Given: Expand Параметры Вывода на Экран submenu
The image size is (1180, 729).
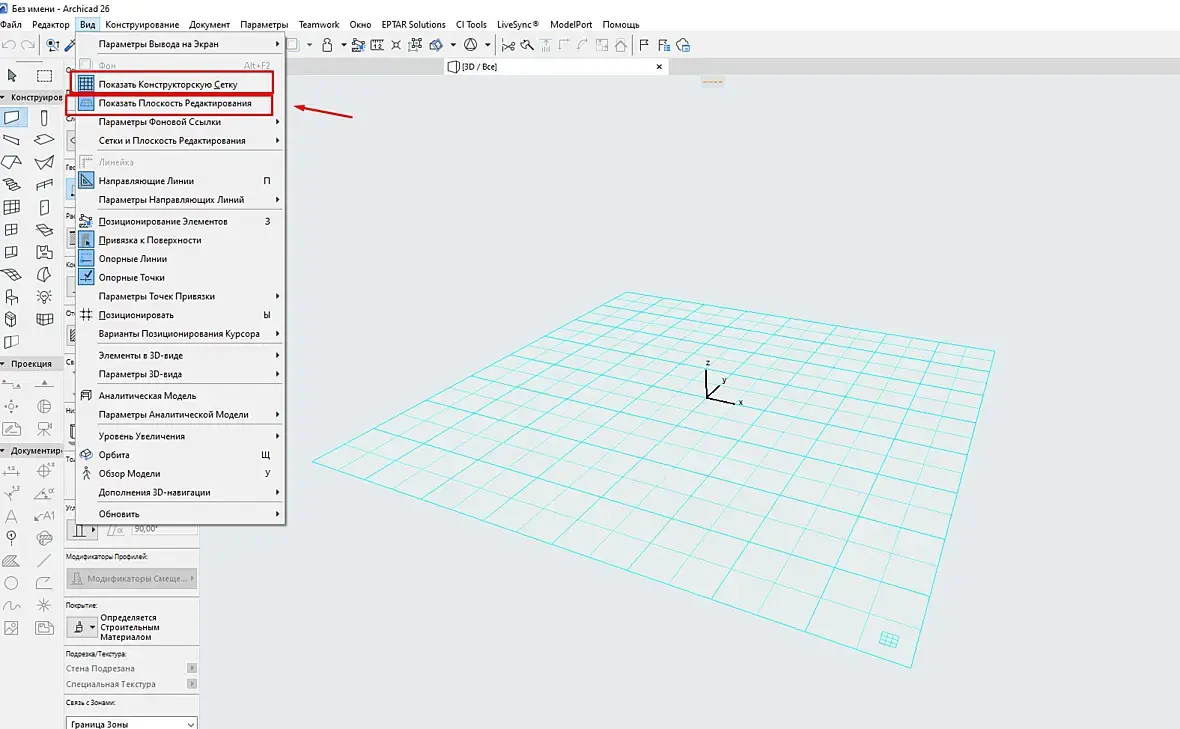Looking at the screenshot, I should pyautogui.click(x=158, y=44).
